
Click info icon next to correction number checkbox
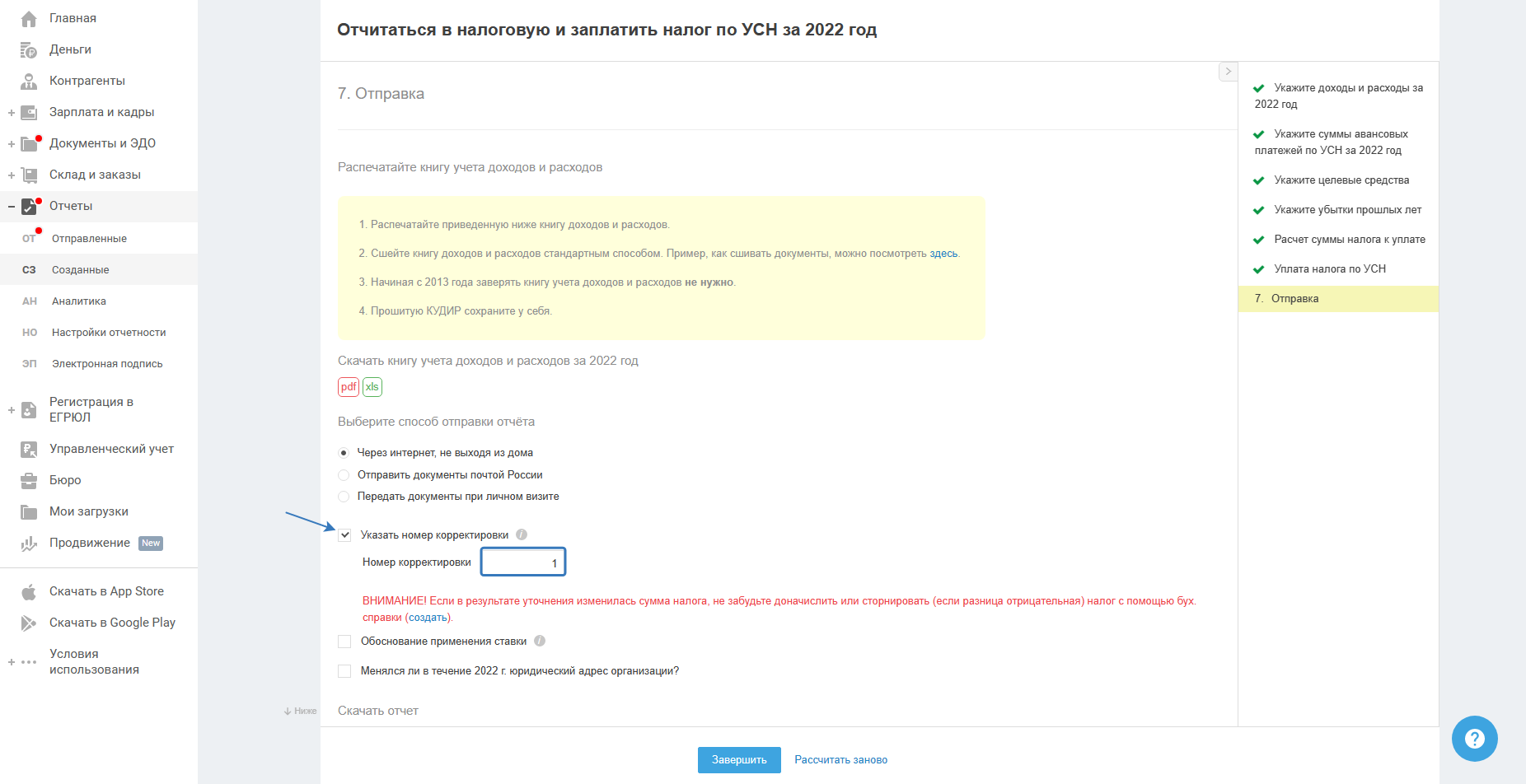pyautogui.click(x=522, y=535)
